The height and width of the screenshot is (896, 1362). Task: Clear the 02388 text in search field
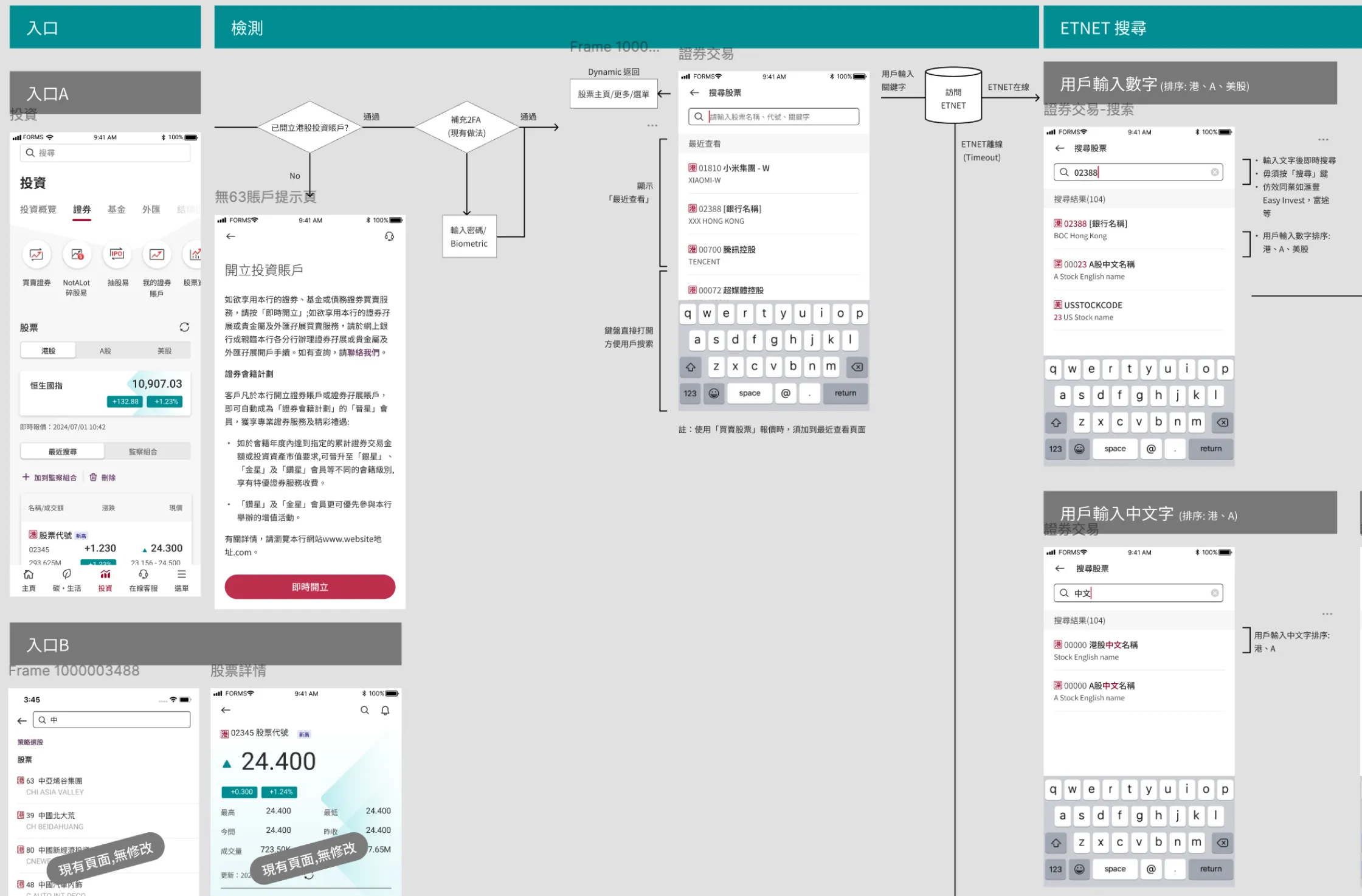pyautogui.click(x=1214, y=172)
